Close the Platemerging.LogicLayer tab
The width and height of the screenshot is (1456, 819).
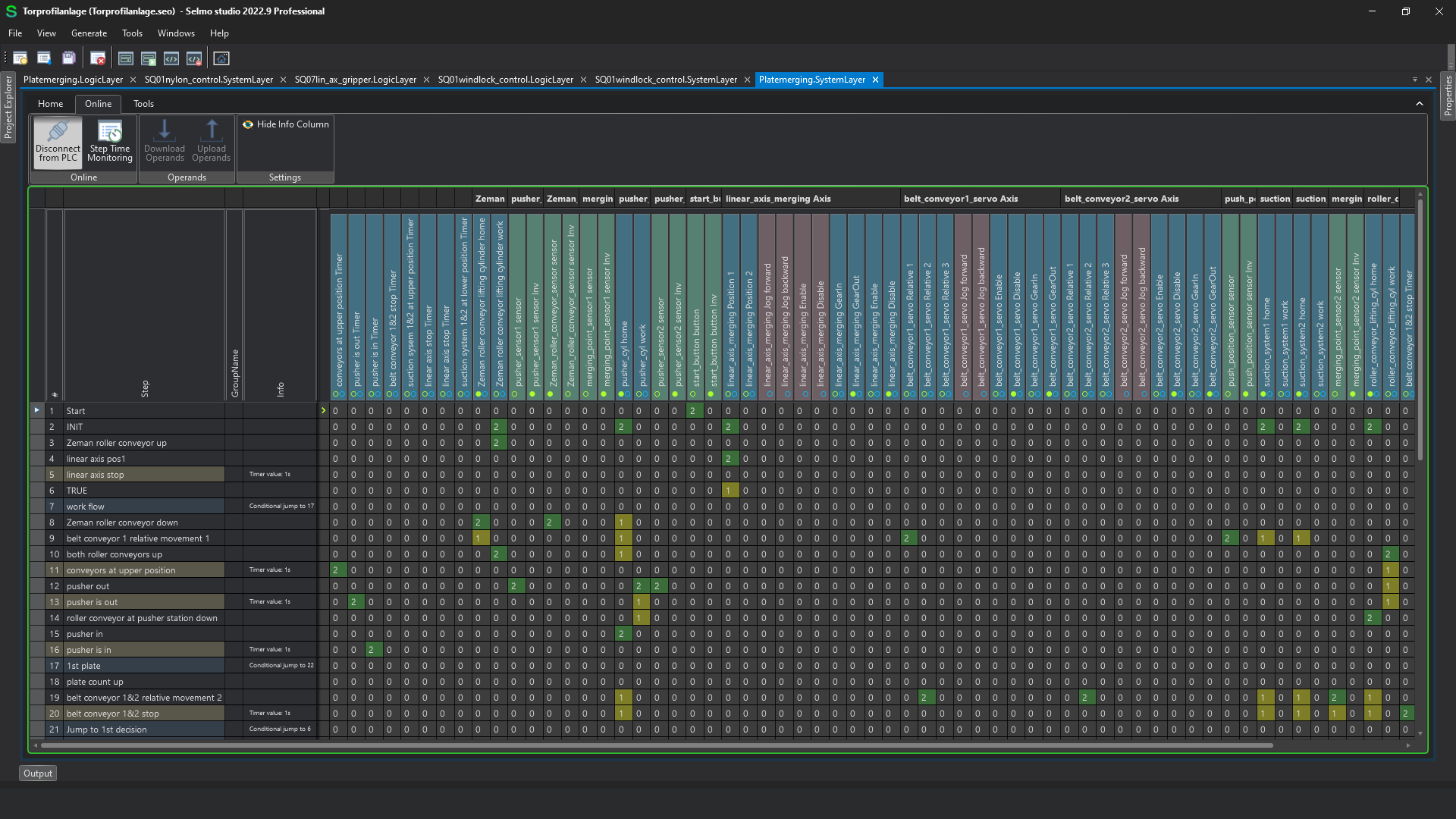(133, 80)
